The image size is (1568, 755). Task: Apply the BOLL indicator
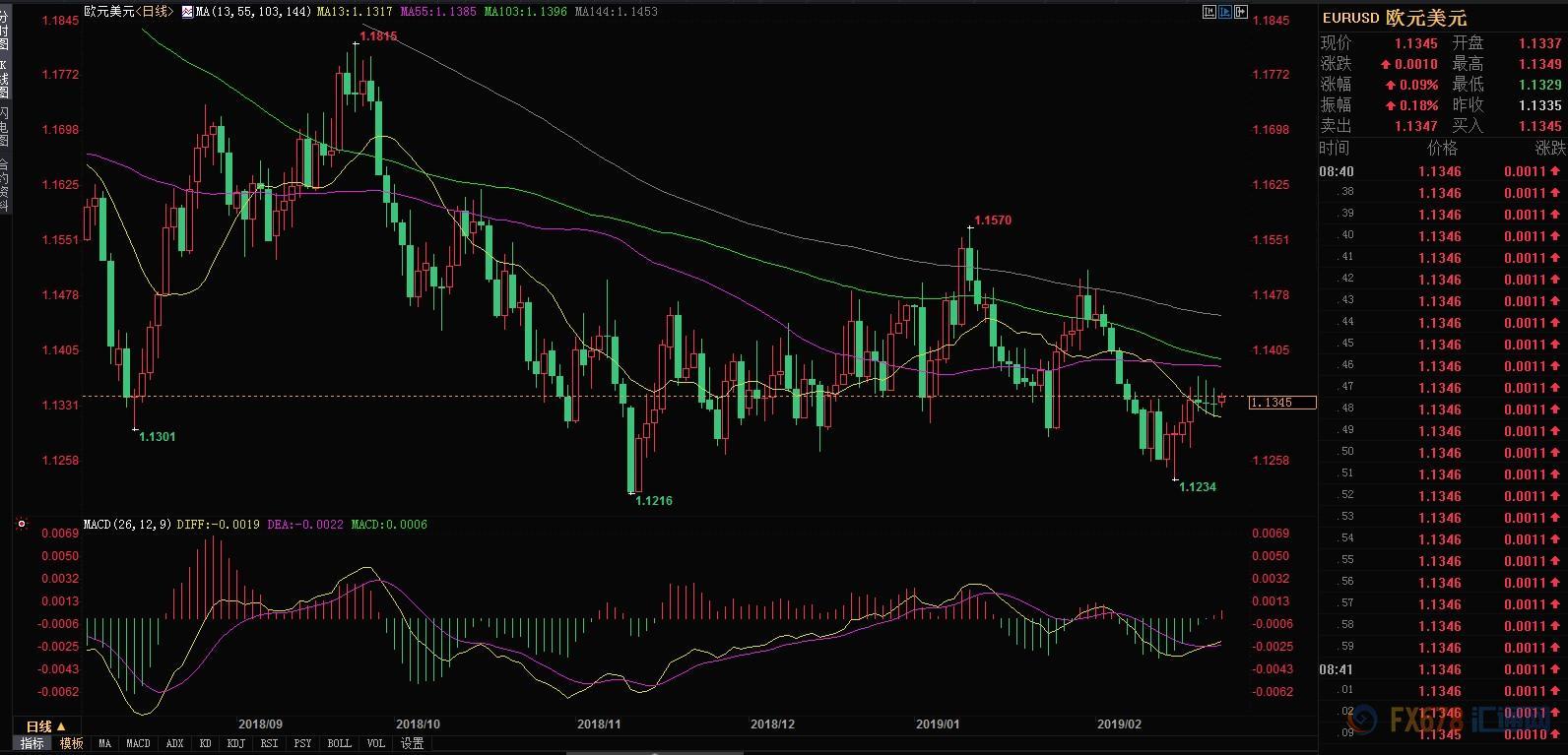(339, 743)
